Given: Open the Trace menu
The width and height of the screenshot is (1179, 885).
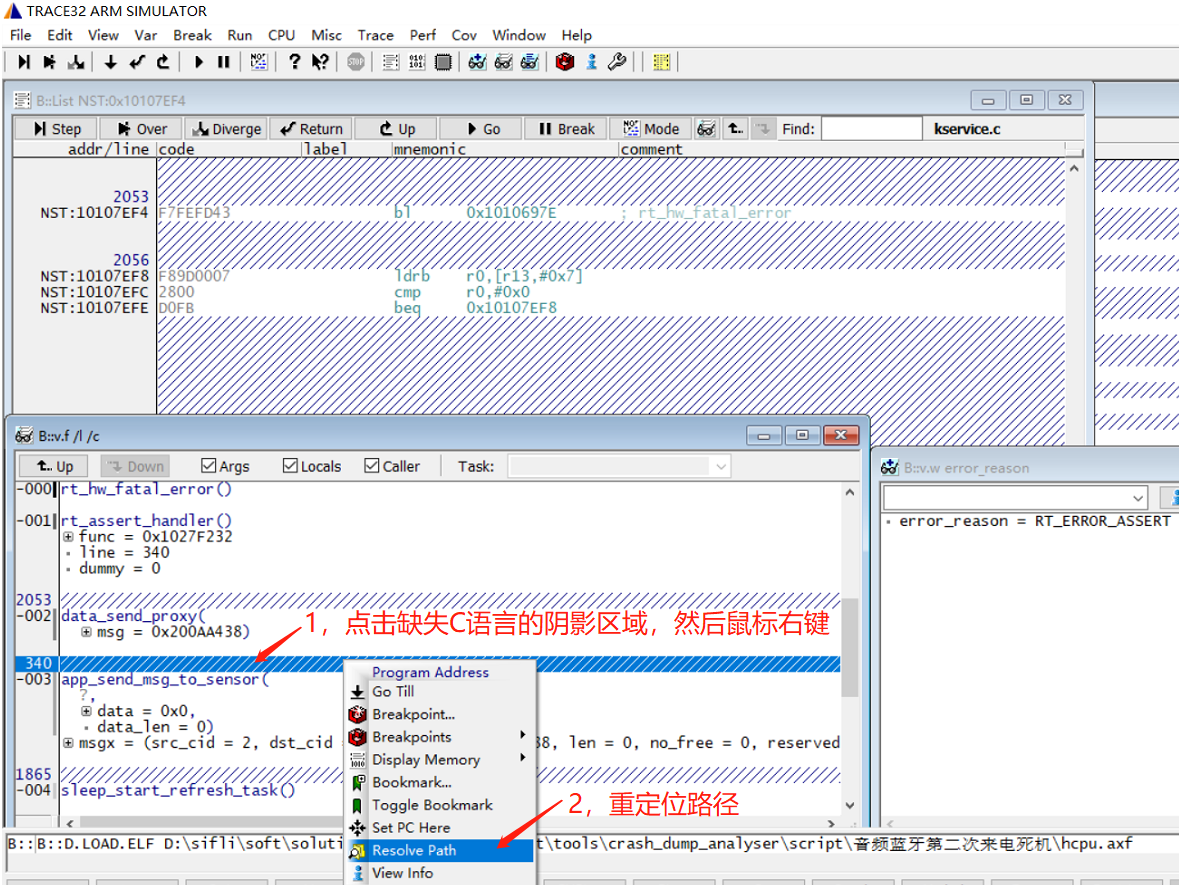Looking at the screenshot, I should tap(375, 35).
